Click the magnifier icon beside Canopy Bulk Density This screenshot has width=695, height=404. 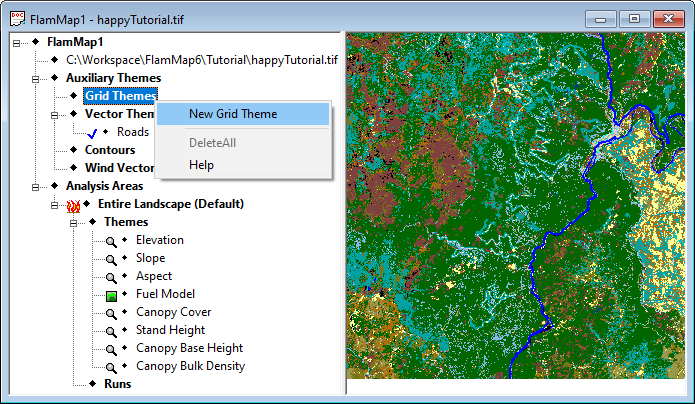[x=111, y=368]
